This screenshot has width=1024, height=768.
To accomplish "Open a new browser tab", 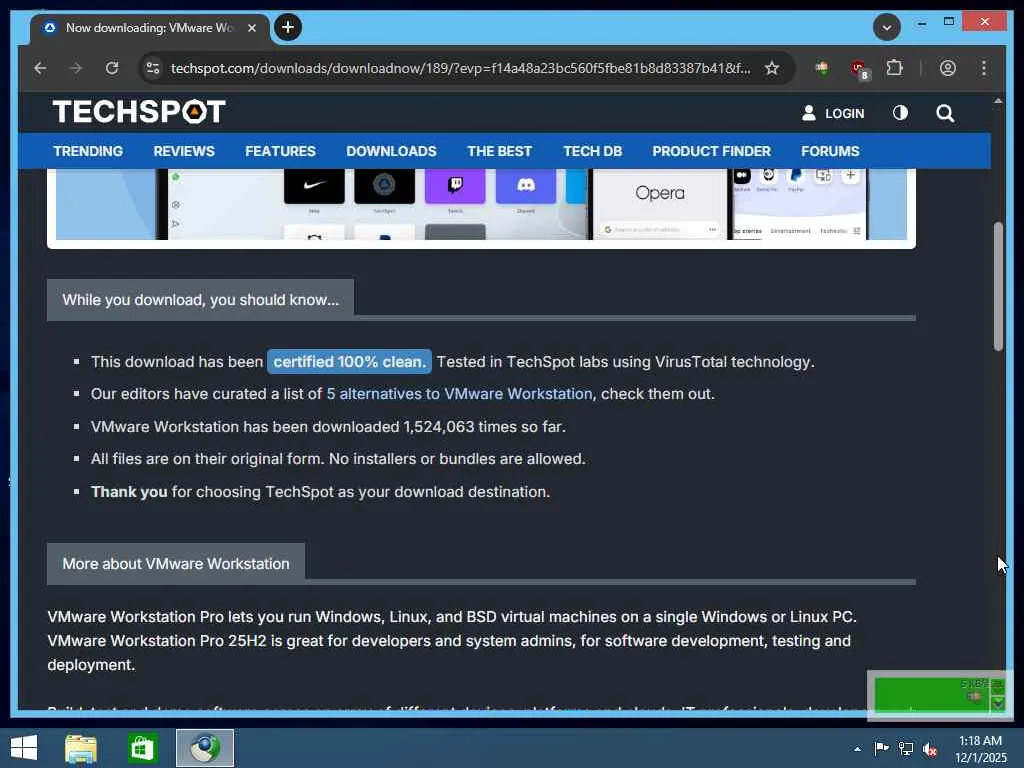I will click(288, 27).
